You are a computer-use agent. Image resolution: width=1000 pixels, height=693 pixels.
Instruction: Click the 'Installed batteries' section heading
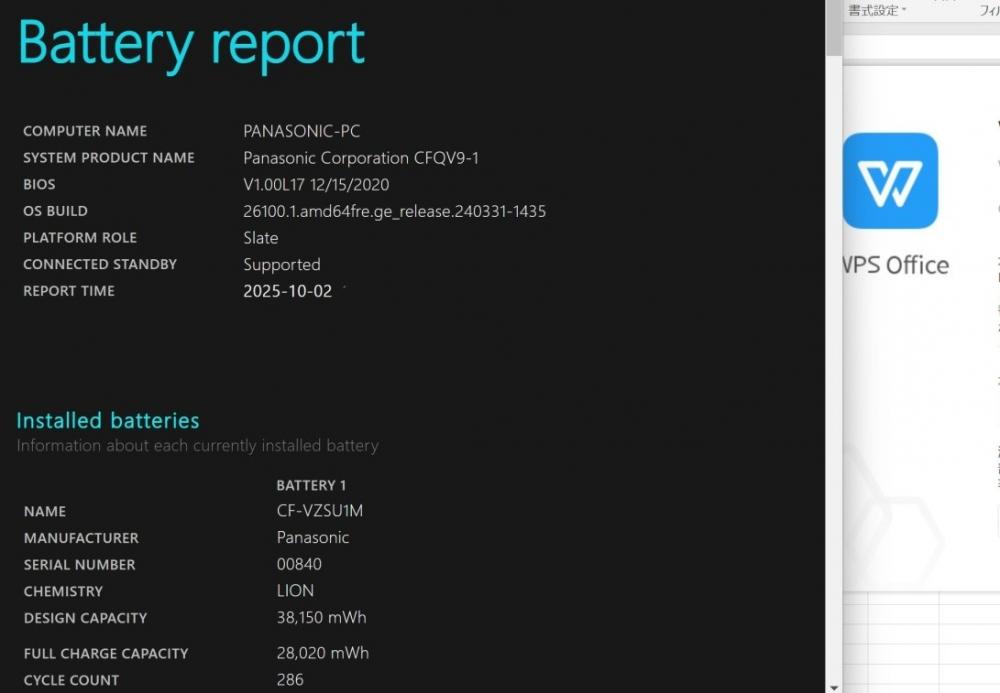(x=108, y=420)
